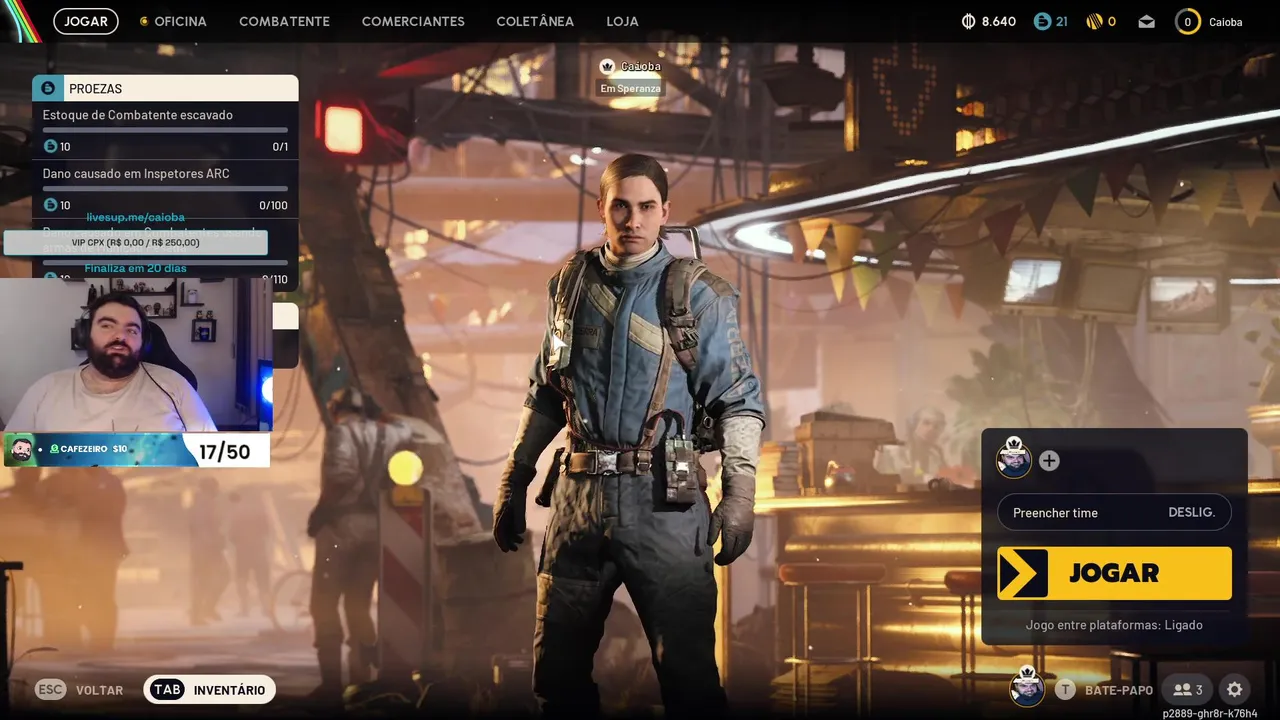Click the ESC key hint icon
Viewport: 1280px width, 720px height.
(x=51, y=690)
